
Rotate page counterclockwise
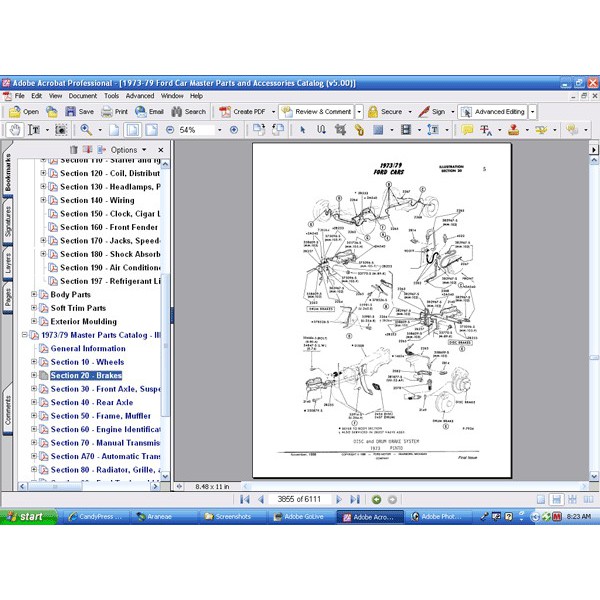click(x=278, y=130)
